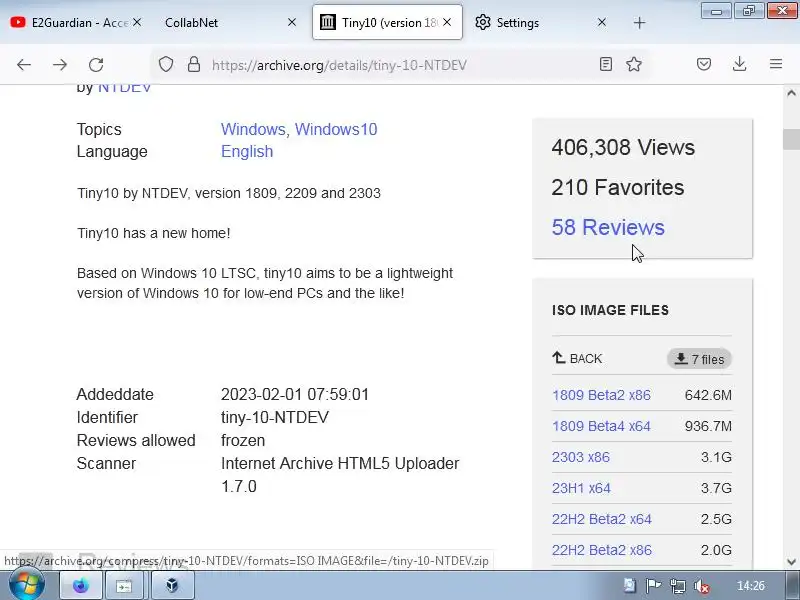Select the Tiny10 archive tab
Screen dimensions: 800x600
388,22
